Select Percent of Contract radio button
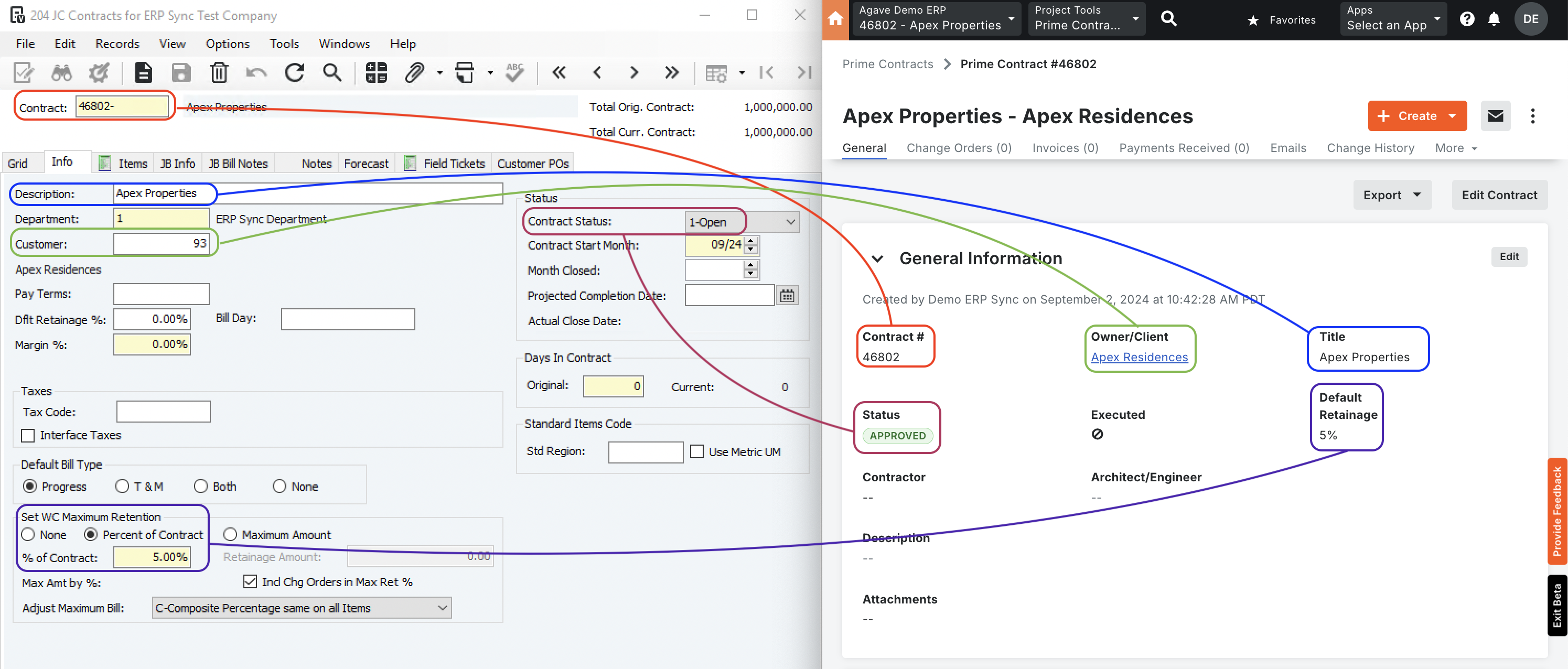Screen dimensions: 1568x669 click(91, 534)
